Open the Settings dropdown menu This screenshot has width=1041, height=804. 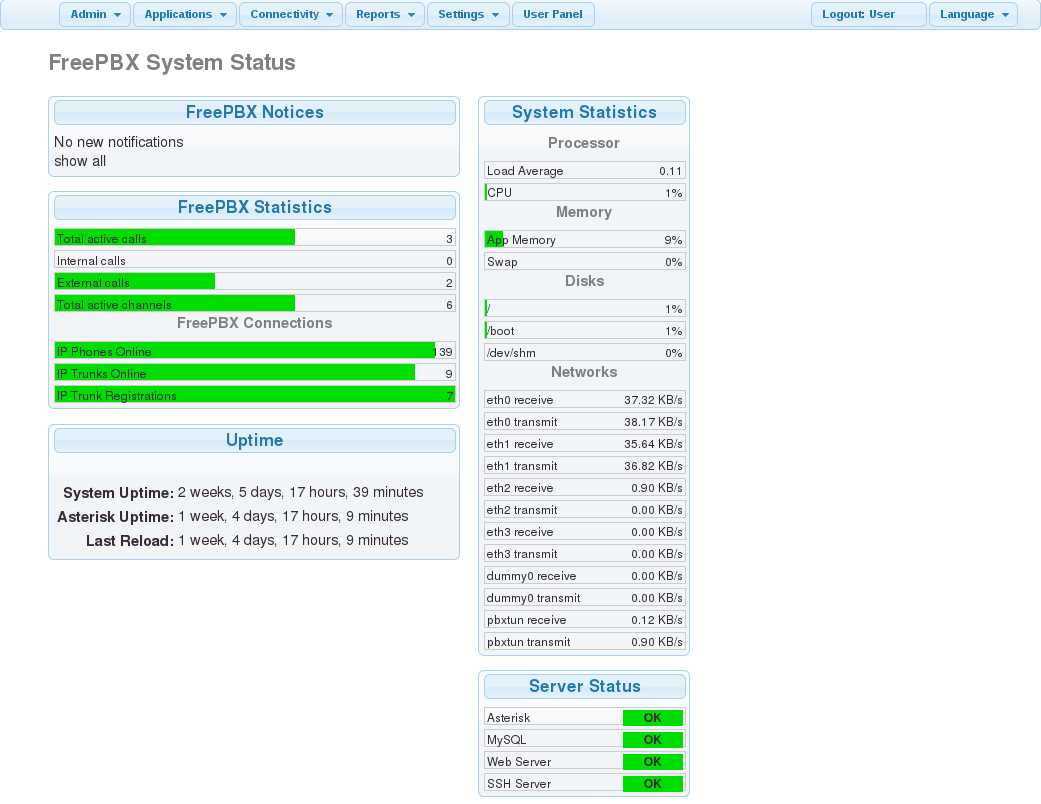coord(468,15)
